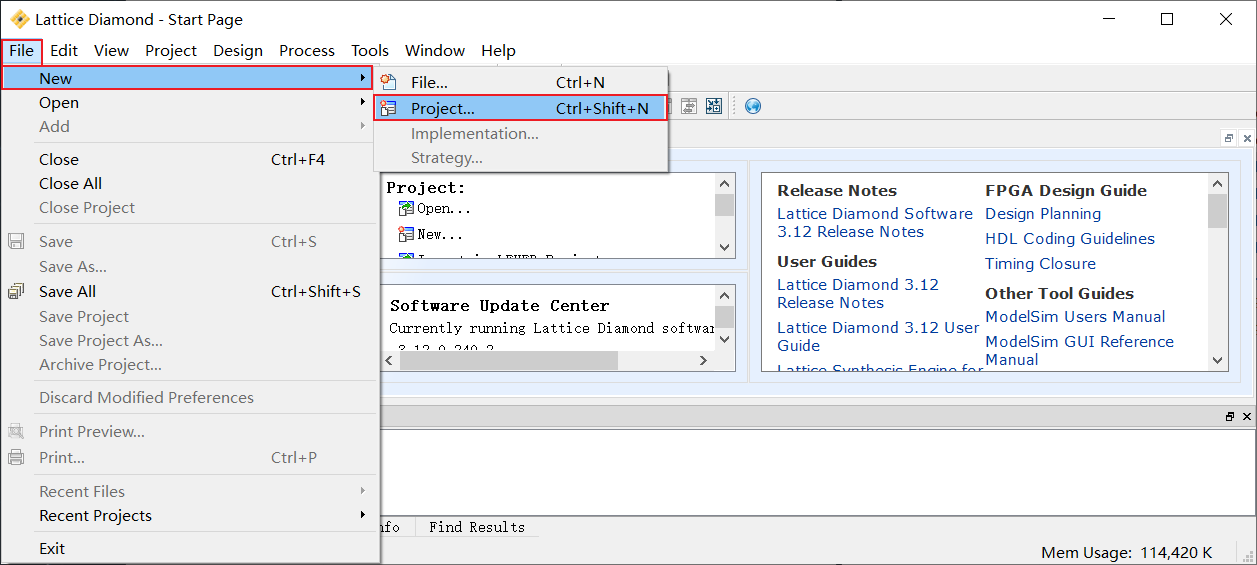
Task: Choose Project... Ctrl+Shift+N in submenu
Action: pos(520,108)
